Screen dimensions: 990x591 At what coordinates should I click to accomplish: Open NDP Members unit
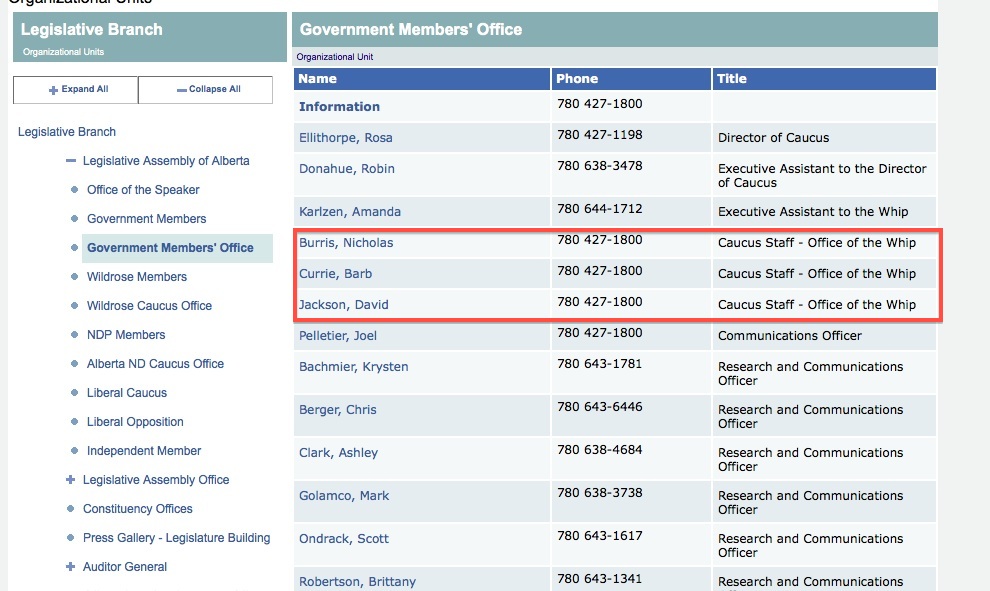pos(126,335)
